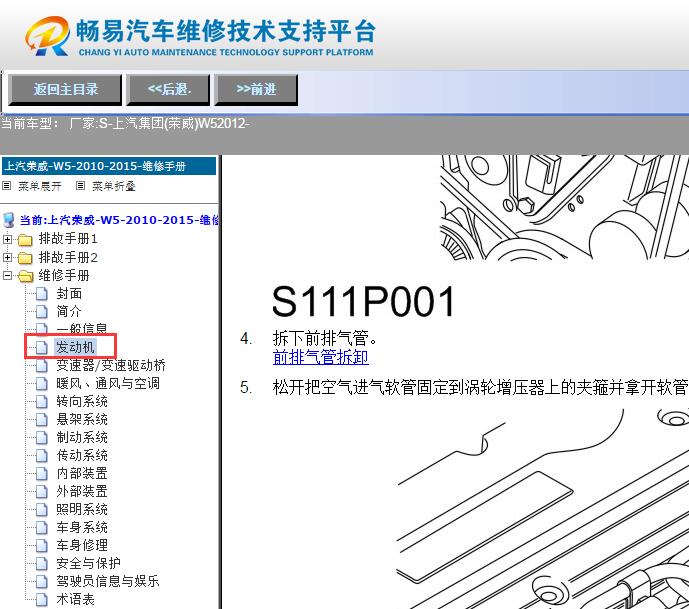
Task: Open the 发动机 page
Action: tap(75, 348)
